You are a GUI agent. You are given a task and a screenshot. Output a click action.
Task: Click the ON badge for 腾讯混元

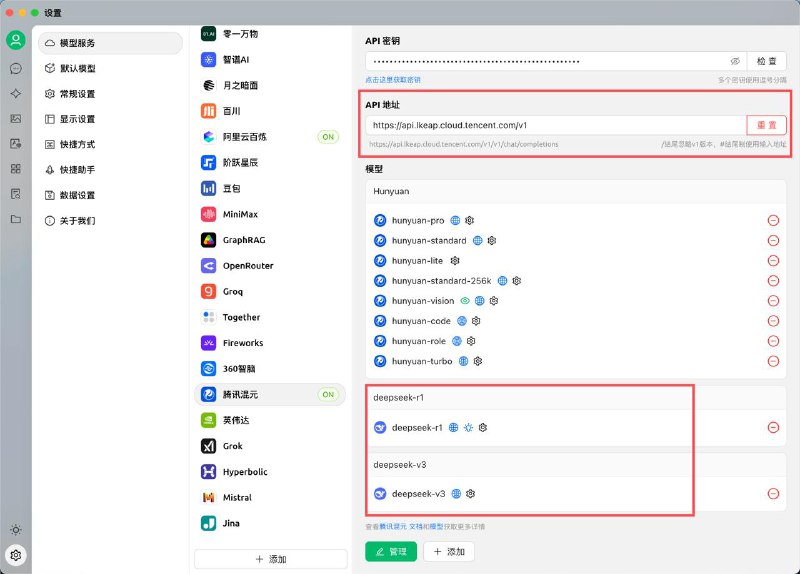pos(328,394)
